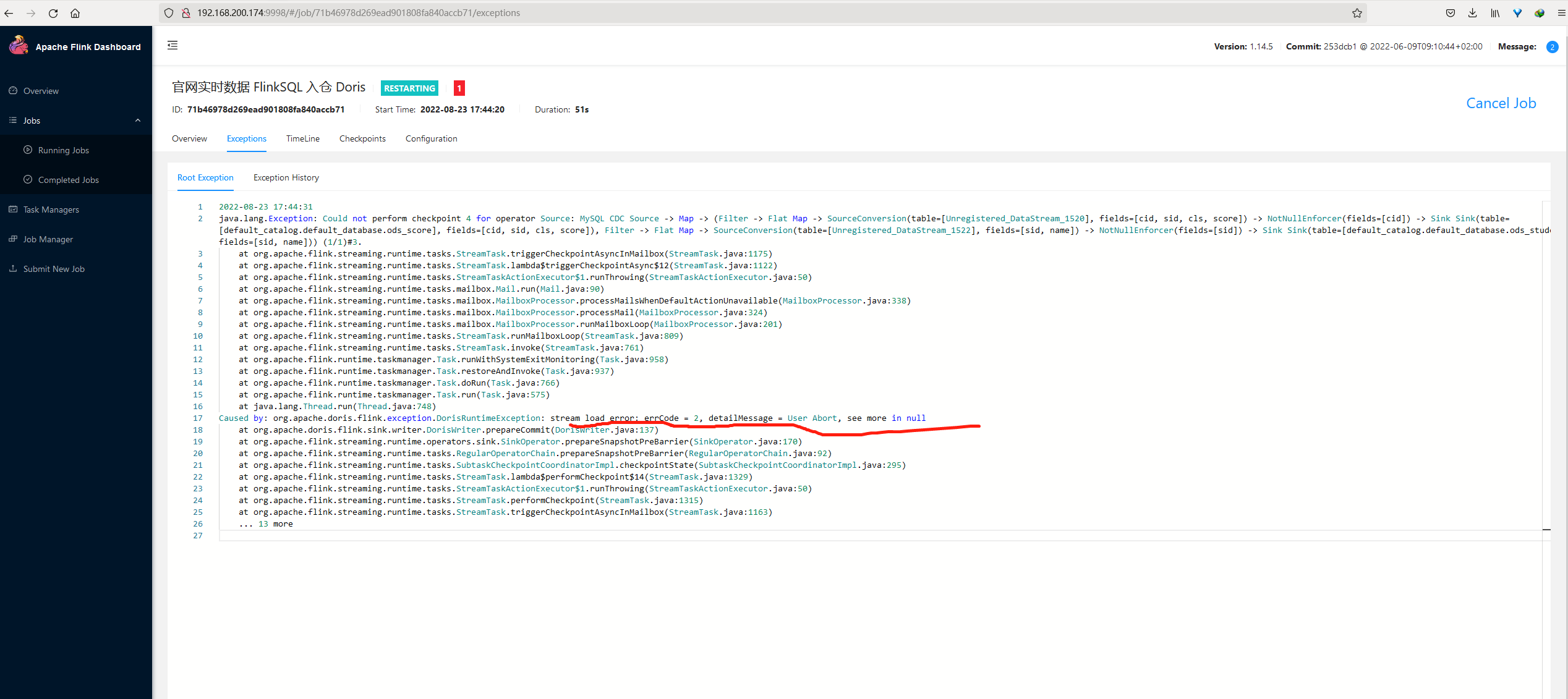This screenshot has width=1568, height=699.
Task: Click the Message count badge
Action: 1551,47
